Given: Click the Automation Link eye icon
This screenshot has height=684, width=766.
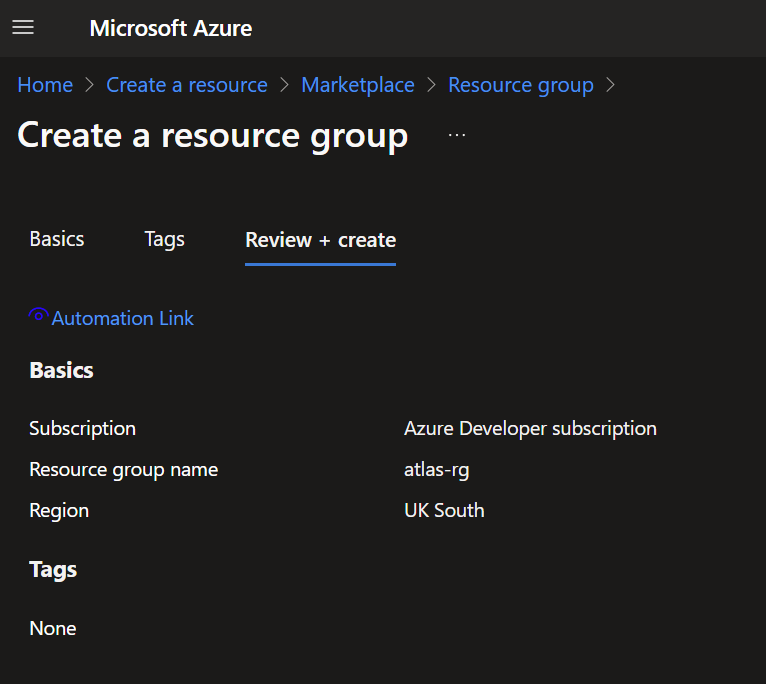Looking at the screenshot, I should pos(39,315).
